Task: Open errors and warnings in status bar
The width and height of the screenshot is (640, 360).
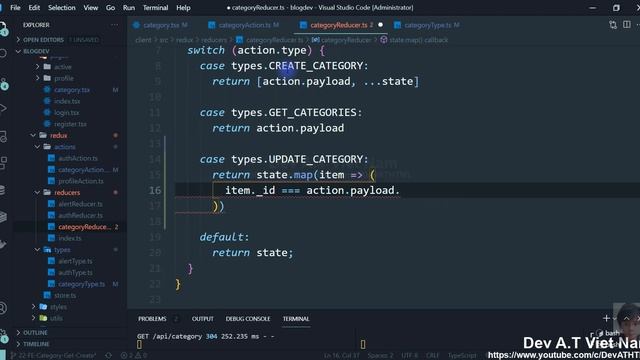Action: pyautogui.click(x=133, y=356)
